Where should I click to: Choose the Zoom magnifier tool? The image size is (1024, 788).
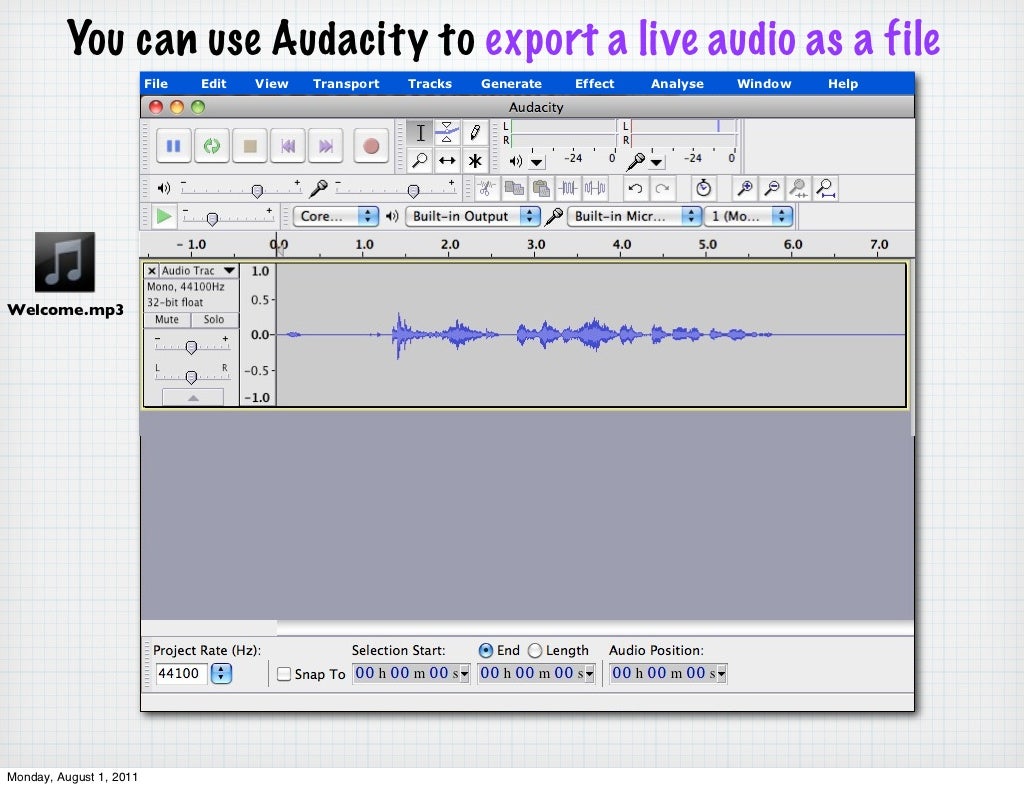point(420,160)
